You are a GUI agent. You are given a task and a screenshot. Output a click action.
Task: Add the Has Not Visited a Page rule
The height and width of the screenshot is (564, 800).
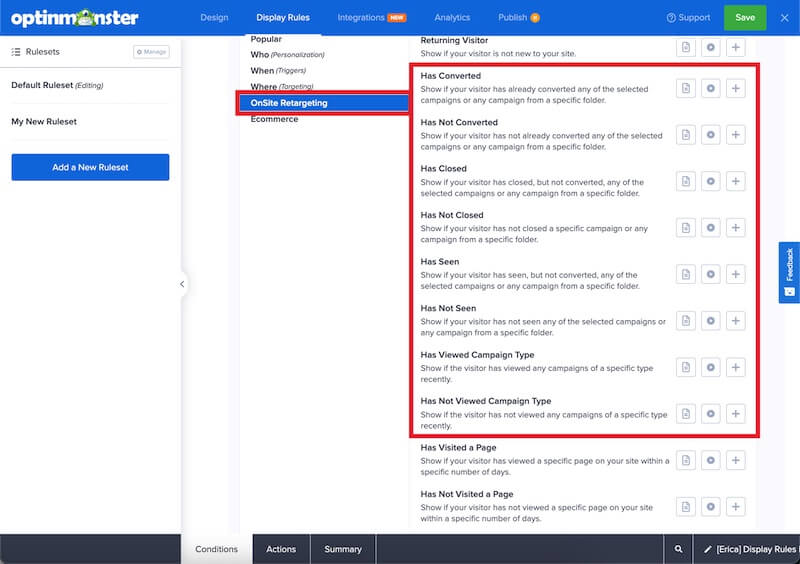735,506
